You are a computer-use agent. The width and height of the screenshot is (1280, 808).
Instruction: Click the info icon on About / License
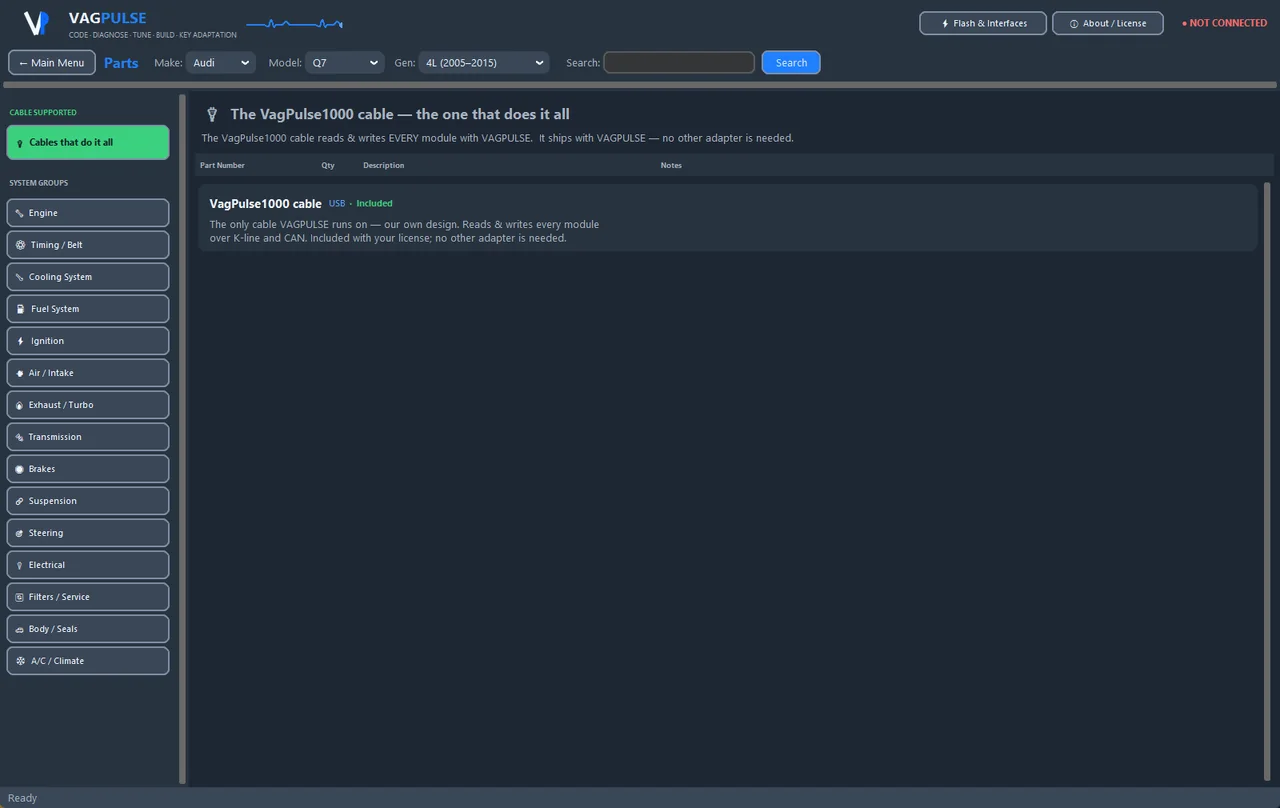pyautogui.click(x=1074, y=24)
